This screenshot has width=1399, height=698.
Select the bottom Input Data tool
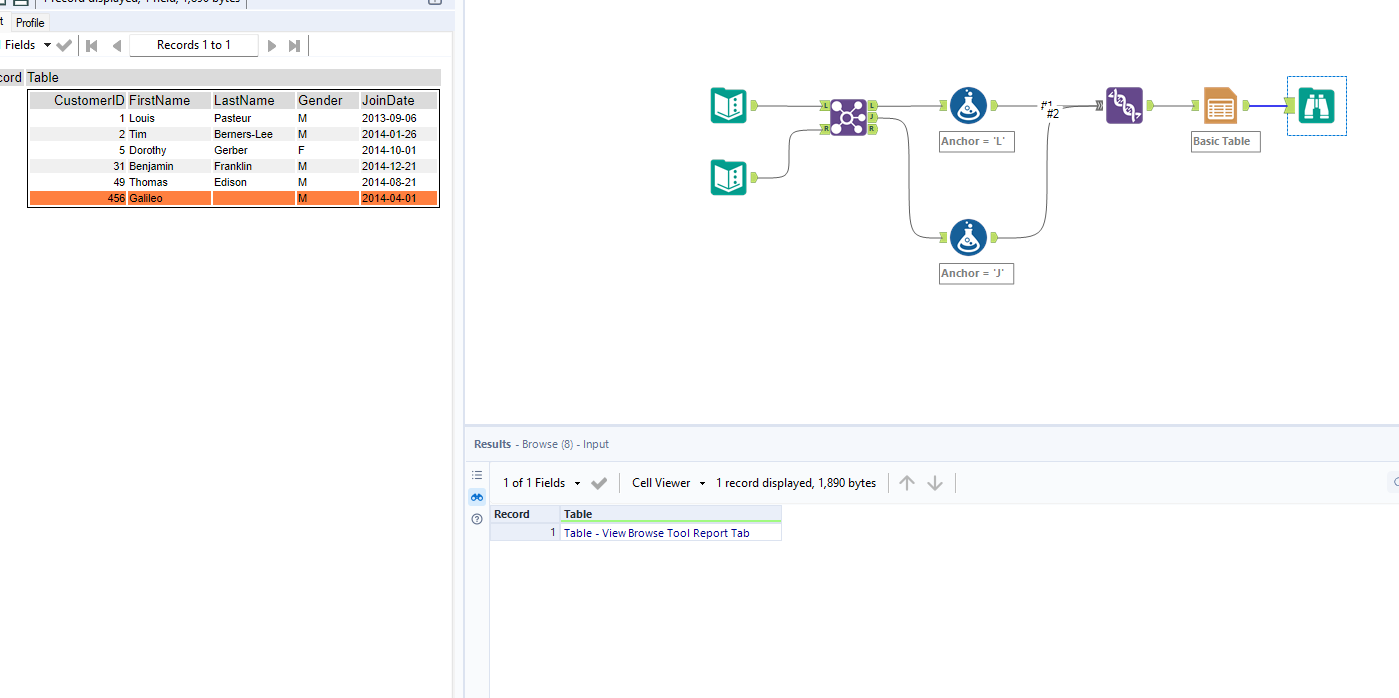click(x=728, y=177)
